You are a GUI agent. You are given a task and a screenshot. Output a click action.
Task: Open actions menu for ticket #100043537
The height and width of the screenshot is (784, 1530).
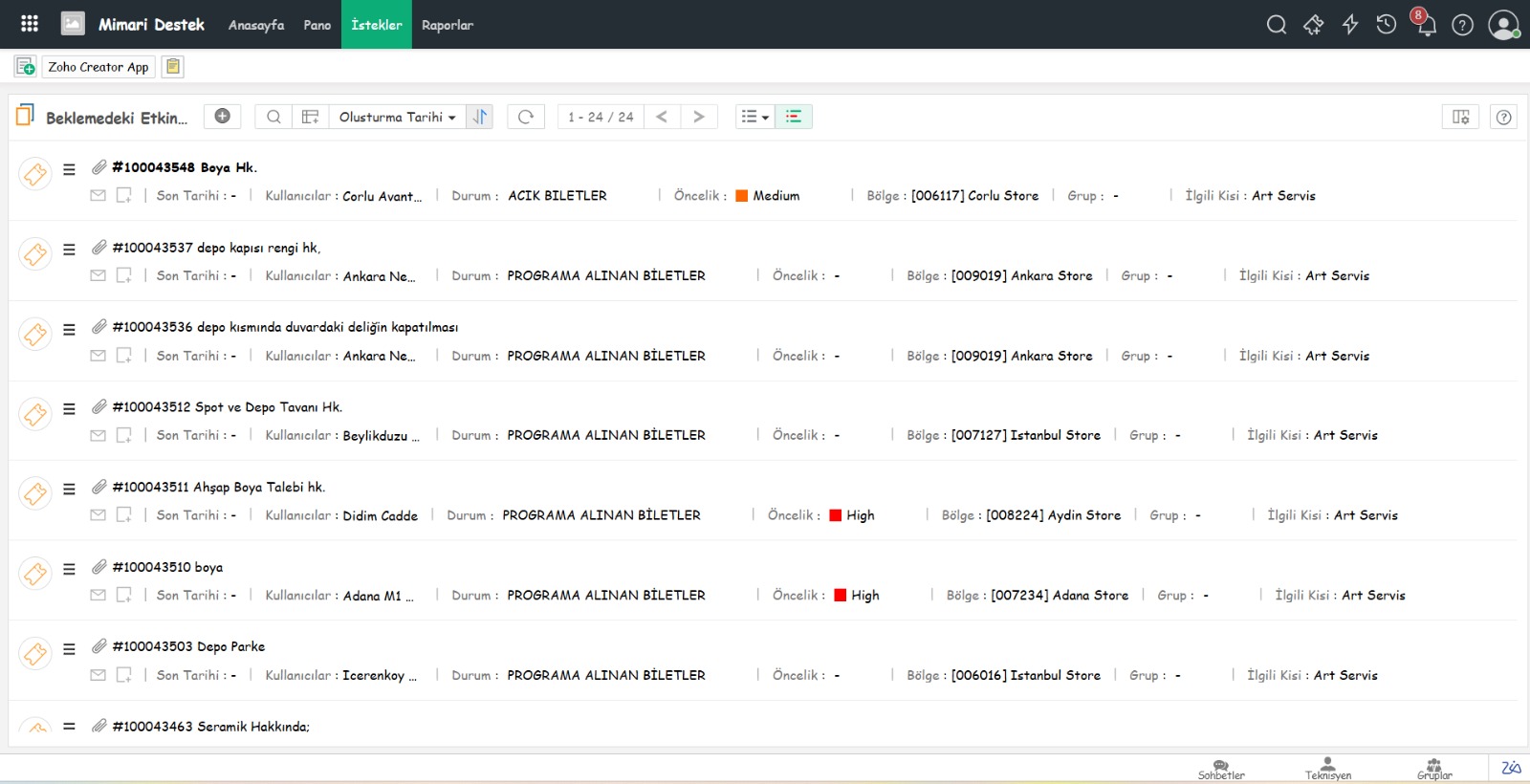point(69,250)
